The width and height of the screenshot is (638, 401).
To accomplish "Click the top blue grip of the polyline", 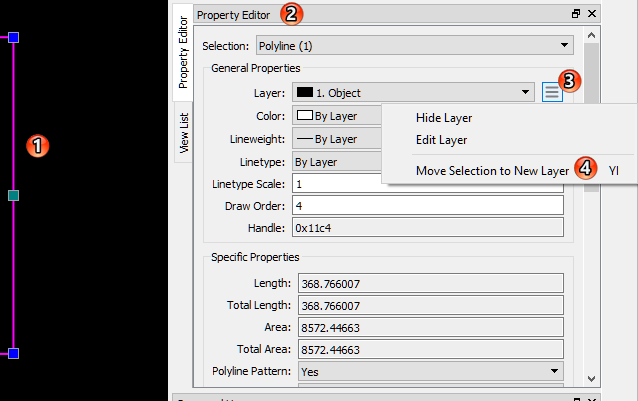I will pyautogui.click(x=13, y=37).
